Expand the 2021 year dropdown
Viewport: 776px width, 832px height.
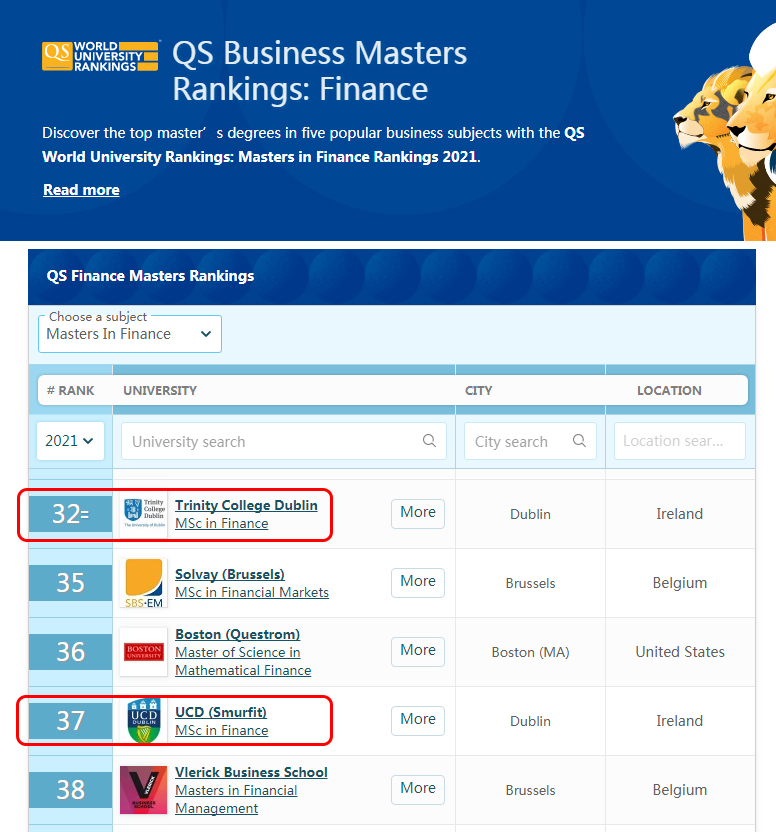[70, 441]
